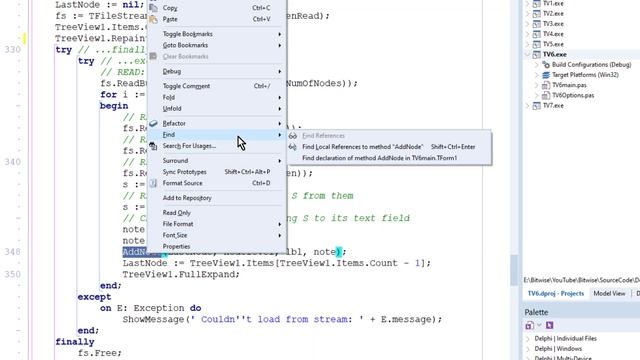This screenshot has height=360, width=640.
Task: Expand the TV1.exe project node
Action: pos(527,3)
